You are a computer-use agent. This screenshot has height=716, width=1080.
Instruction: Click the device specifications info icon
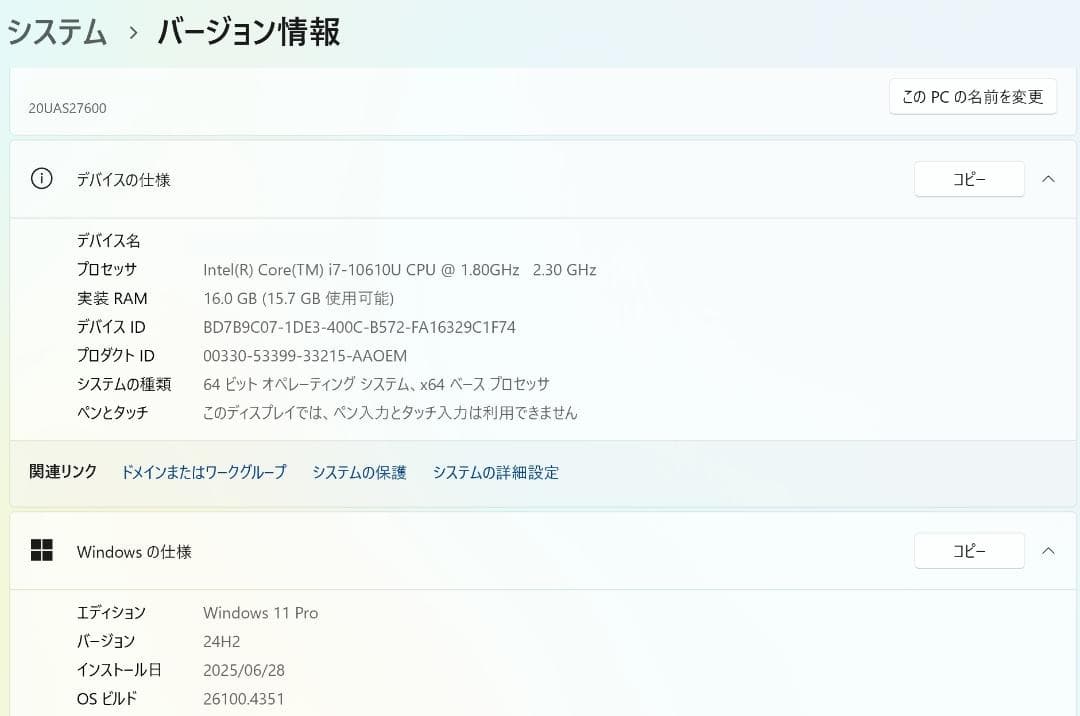point(40,178)
